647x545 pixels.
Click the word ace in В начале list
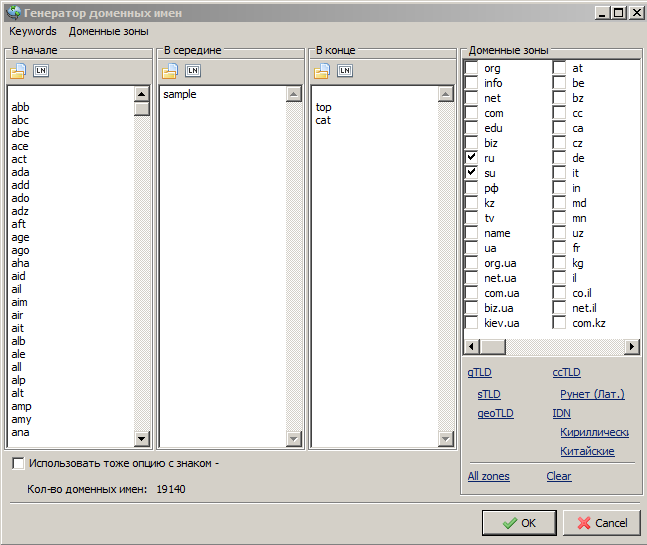pos(20,146)
